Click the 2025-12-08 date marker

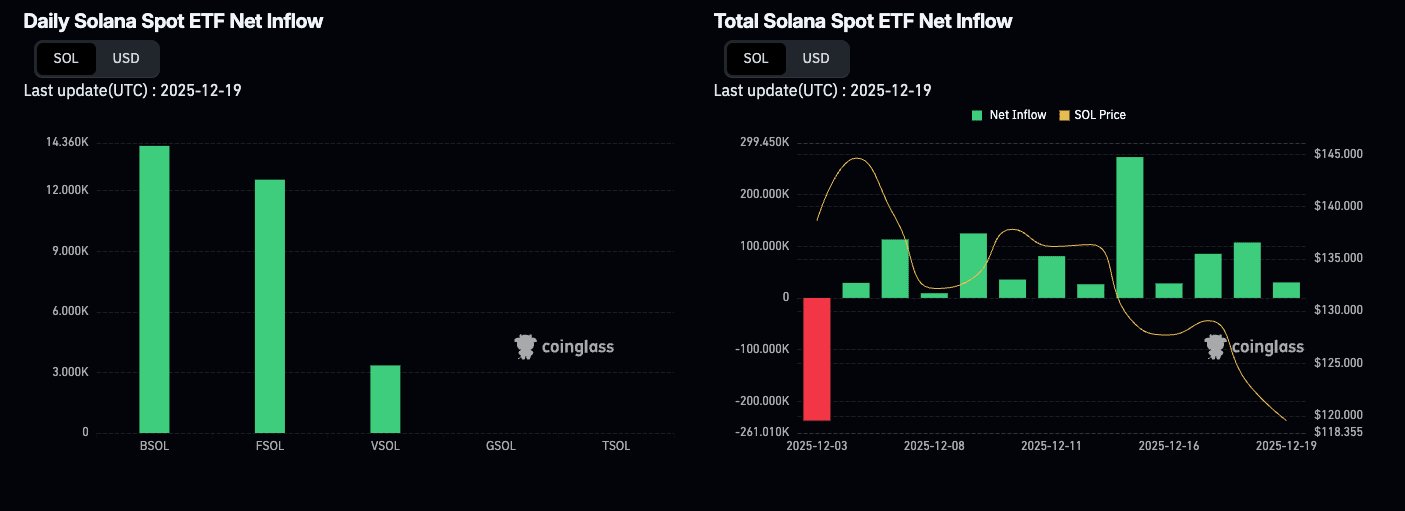tap(934, 446)
